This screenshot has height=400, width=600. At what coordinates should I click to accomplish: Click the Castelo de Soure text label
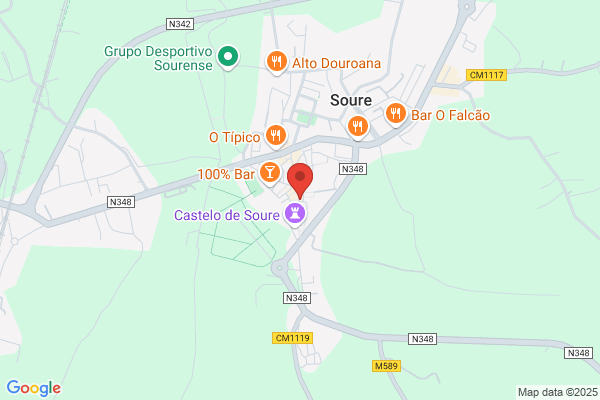(227, 215)
